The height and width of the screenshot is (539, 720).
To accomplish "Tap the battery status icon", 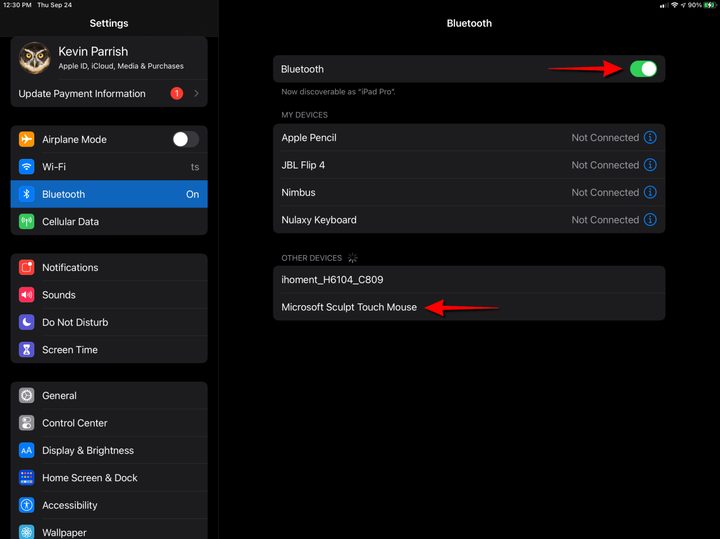I will (x=710, y=5).
